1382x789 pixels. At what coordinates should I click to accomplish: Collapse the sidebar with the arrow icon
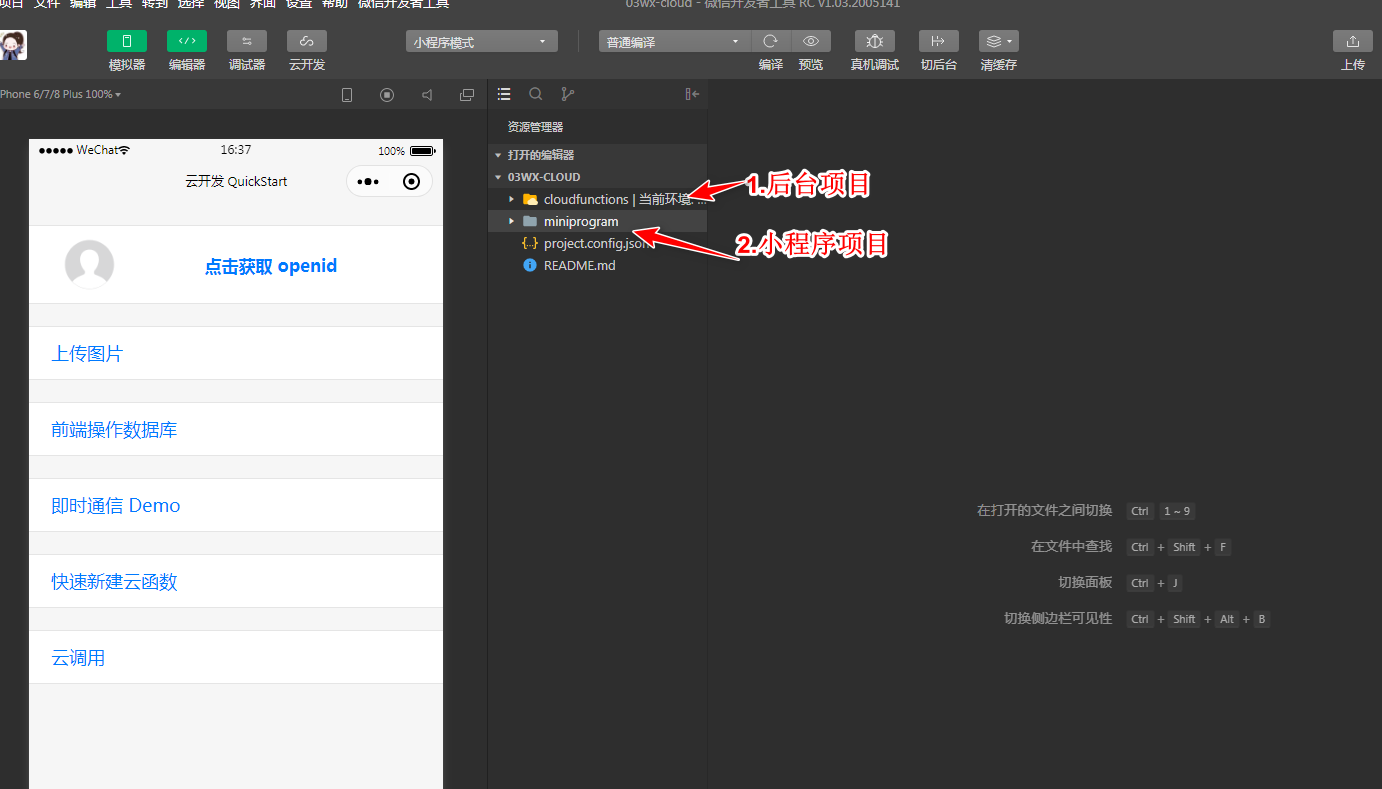point(692,94)
